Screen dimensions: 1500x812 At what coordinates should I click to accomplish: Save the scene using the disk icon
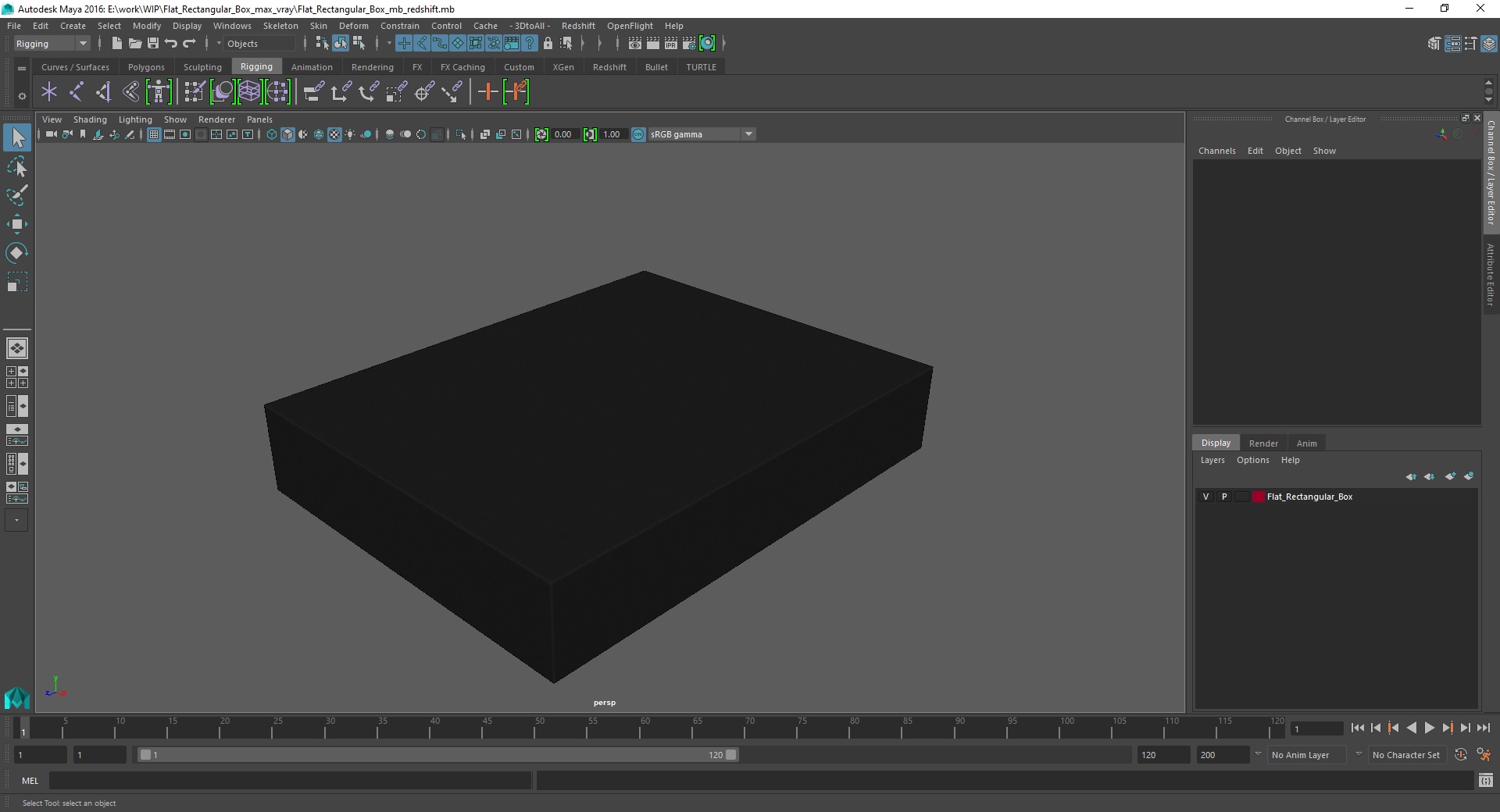(x=153, y=44)
